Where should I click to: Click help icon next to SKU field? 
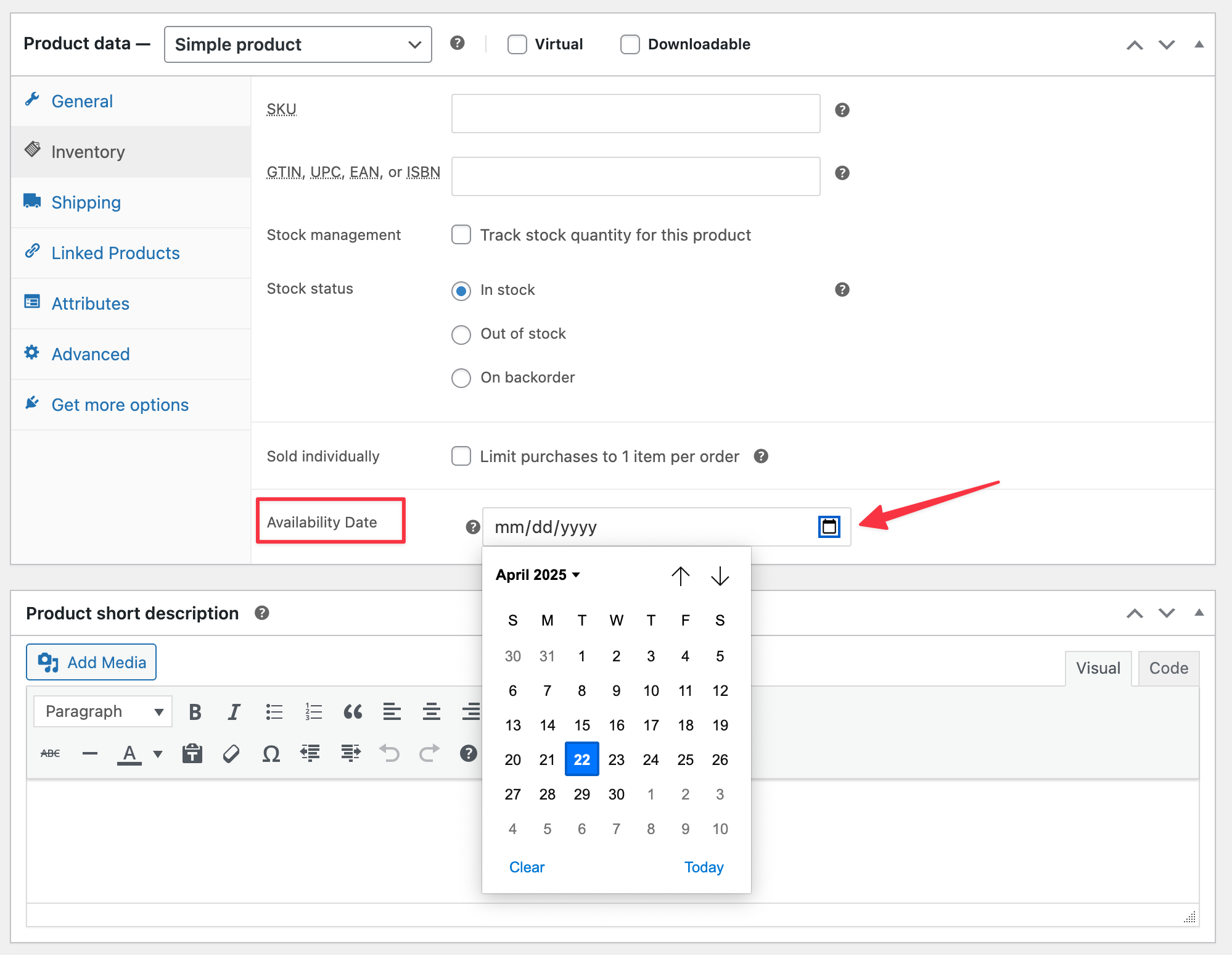click(842, 110)
